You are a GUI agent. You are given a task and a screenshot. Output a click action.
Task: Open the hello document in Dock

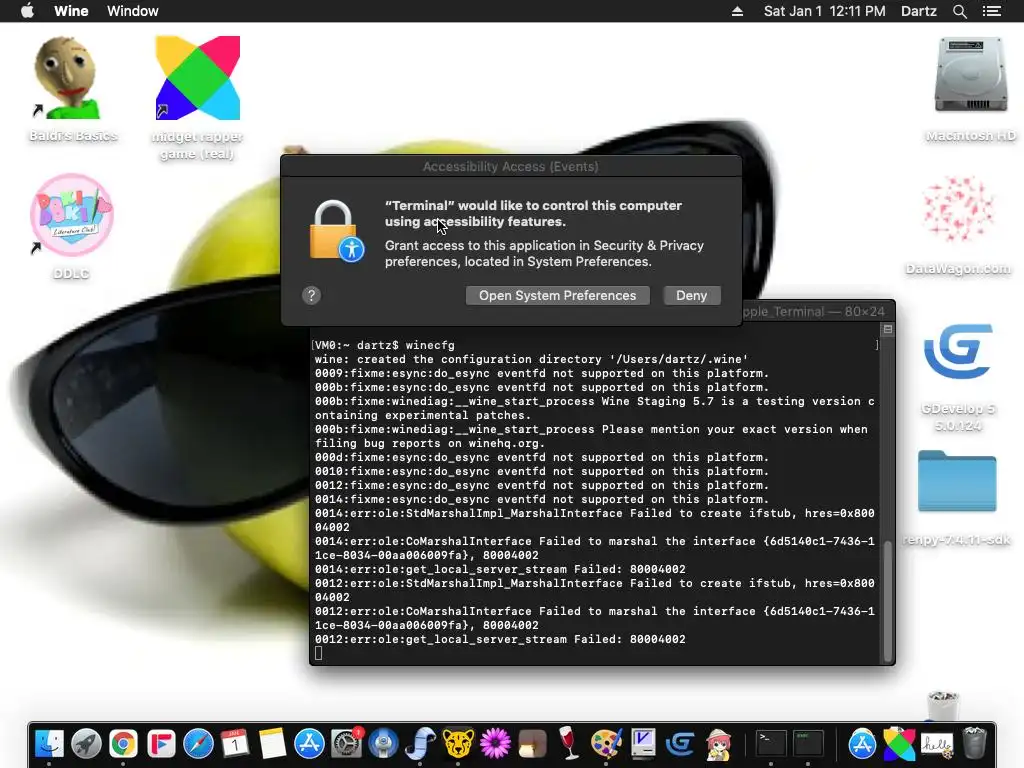pyautogui.click(x=936, y=743)
